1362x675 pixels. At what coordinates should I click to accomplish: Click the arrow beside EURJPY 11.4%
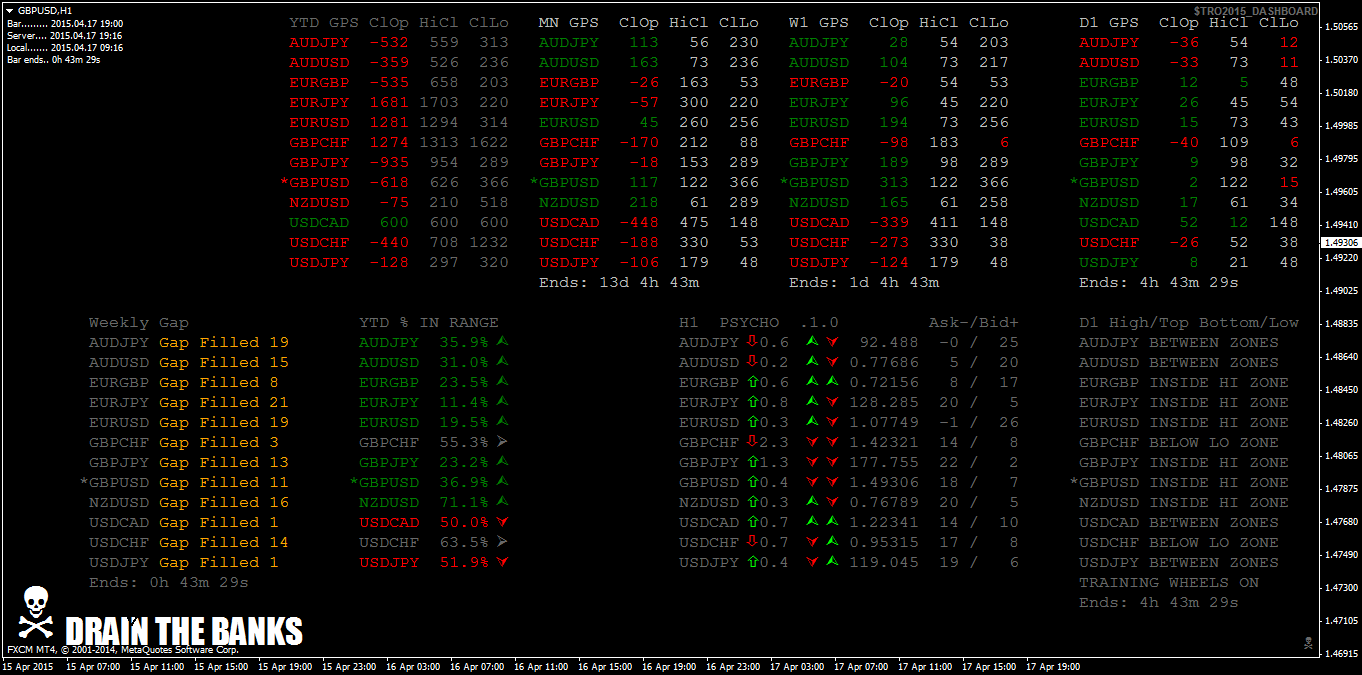(x=503, y=402)
